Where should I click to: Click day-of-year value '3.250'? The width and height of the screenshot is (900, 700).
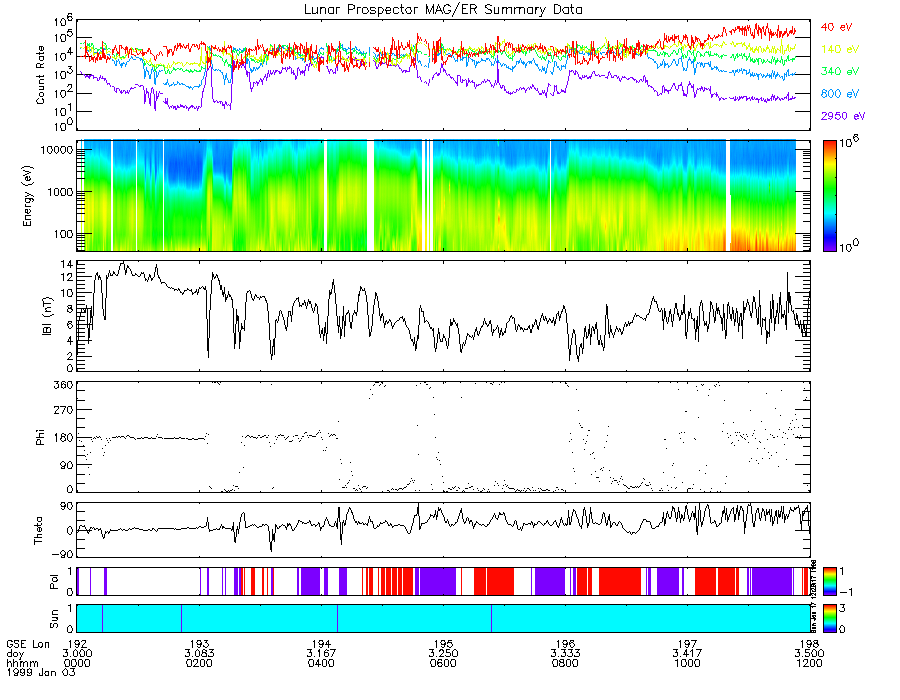[x=443, y=654]
